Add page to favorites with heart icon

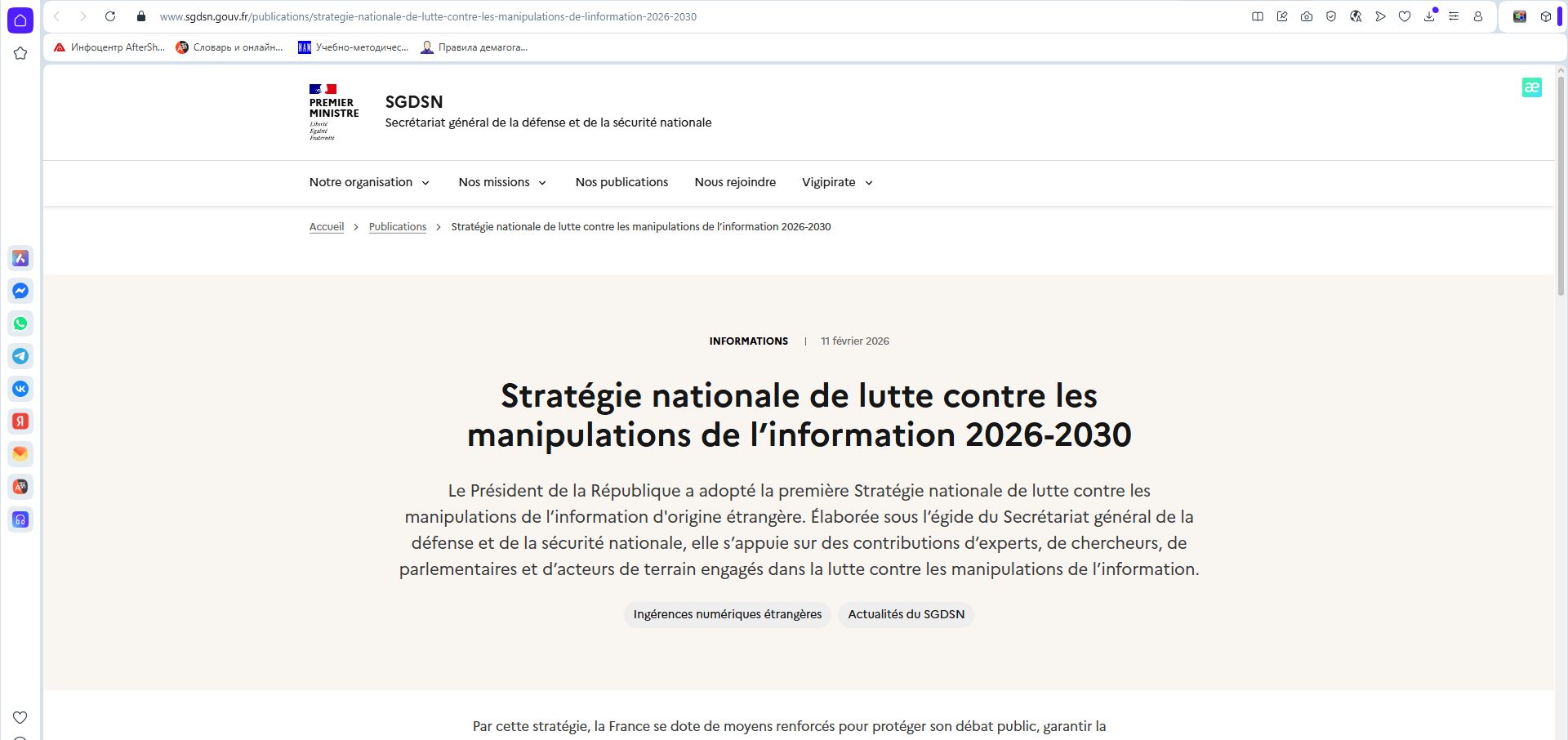click(1405, 16)
